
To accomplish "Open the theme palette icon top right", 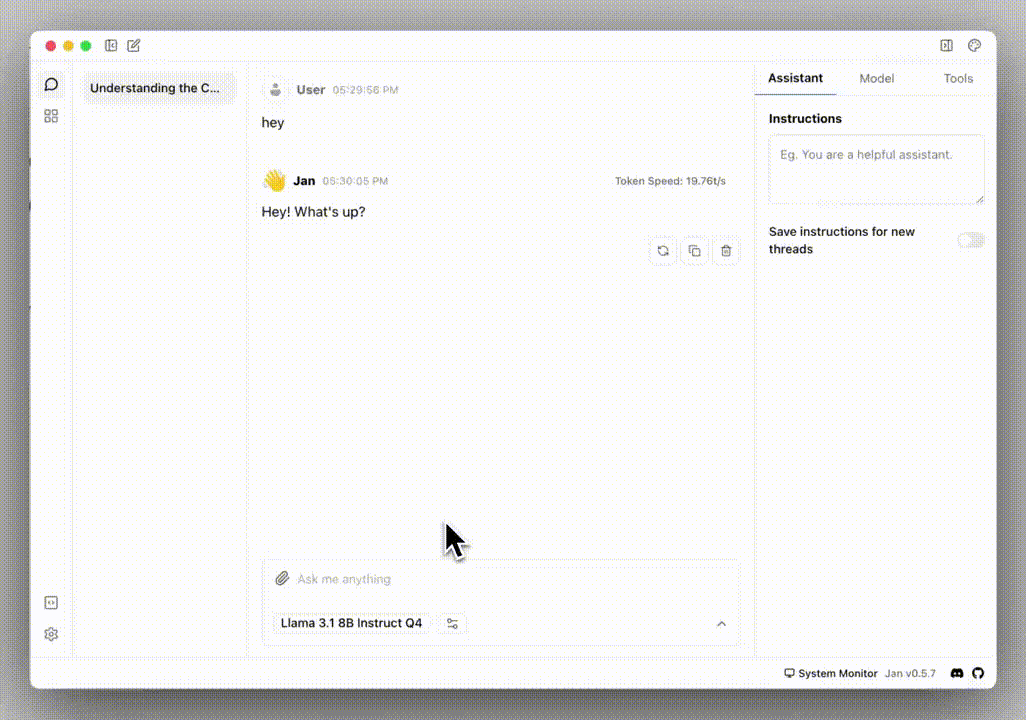I will pyautogui.click(x=974, y=44).
